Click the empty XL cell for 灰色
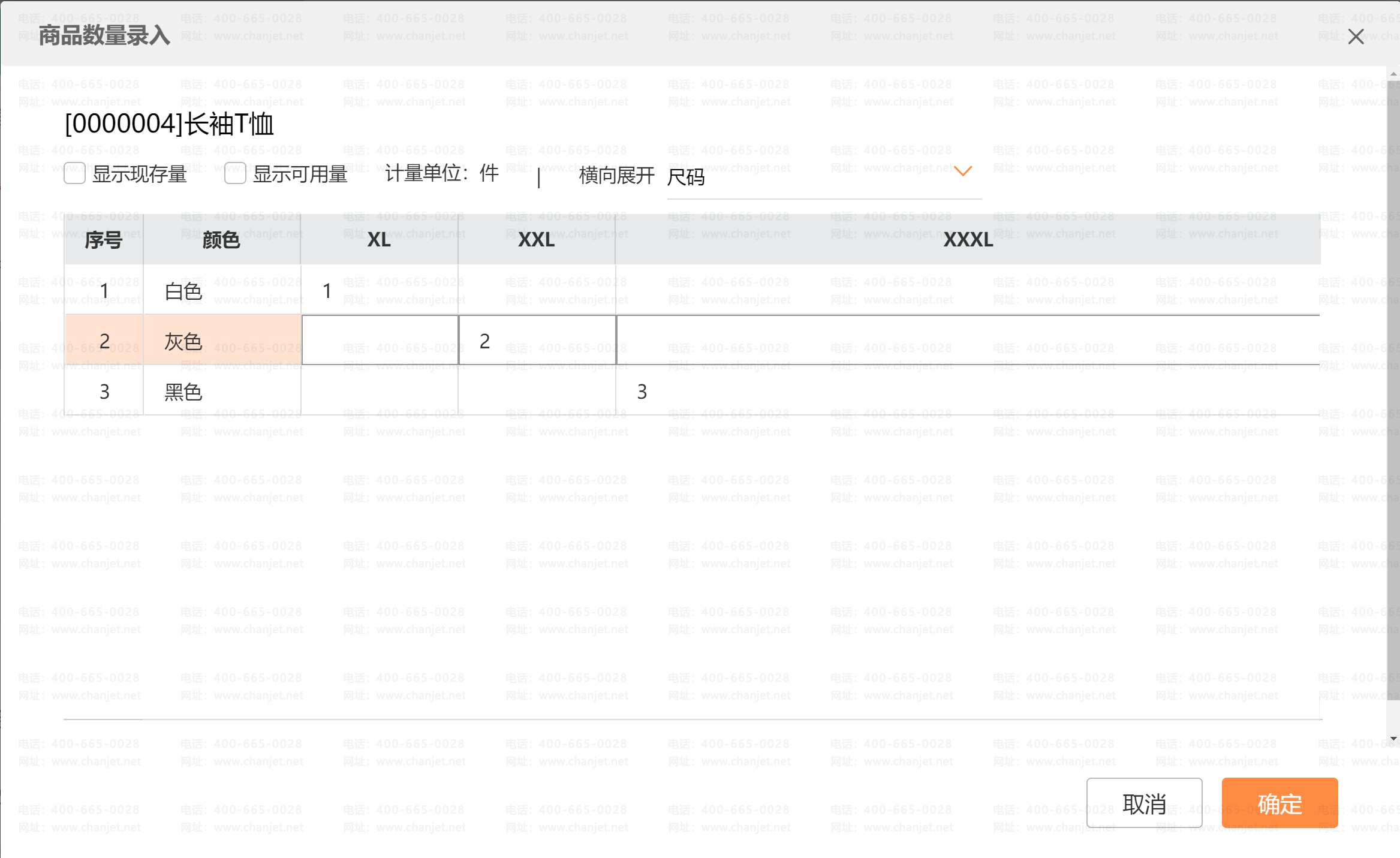Image resolution: width=1400 pixels, height=858 pixels. pyautogui.click(x=380, y=341)
